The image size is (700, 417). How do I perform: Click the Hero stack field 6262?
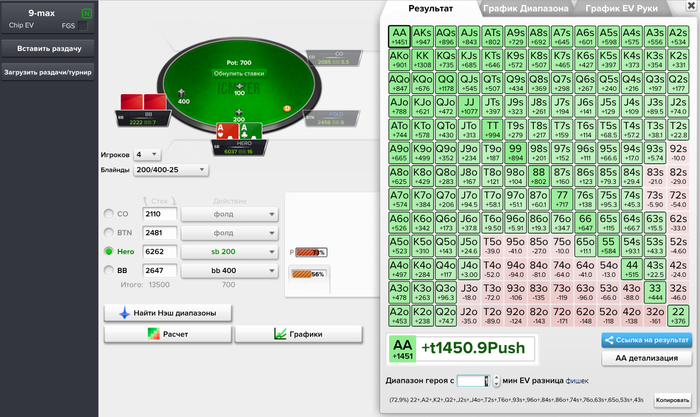coord(159,251)
